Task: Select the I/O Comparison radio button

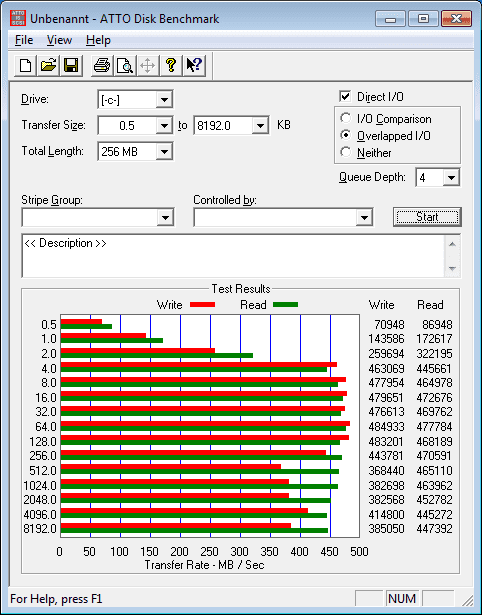Action: point(346,118)
